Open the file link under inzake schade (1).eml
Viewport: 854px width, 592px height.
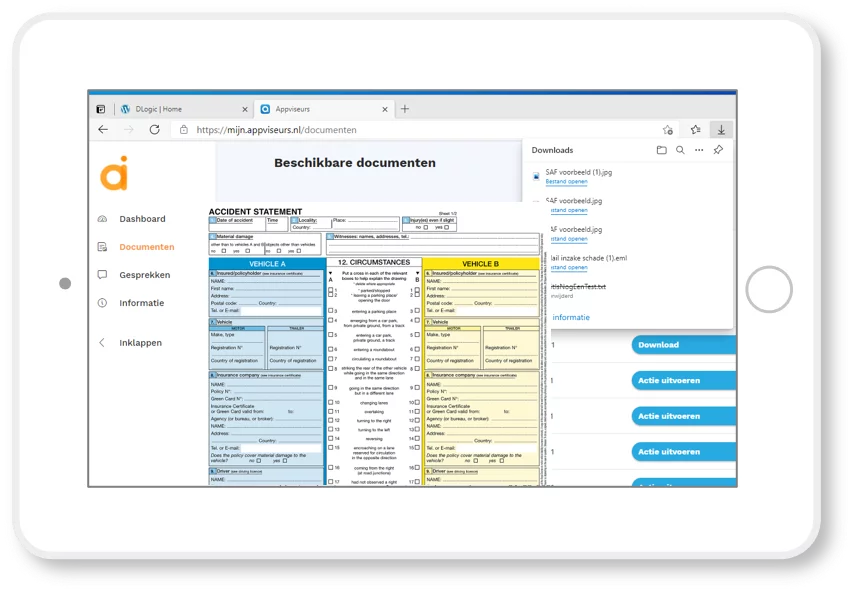click(x=569, y=267)
